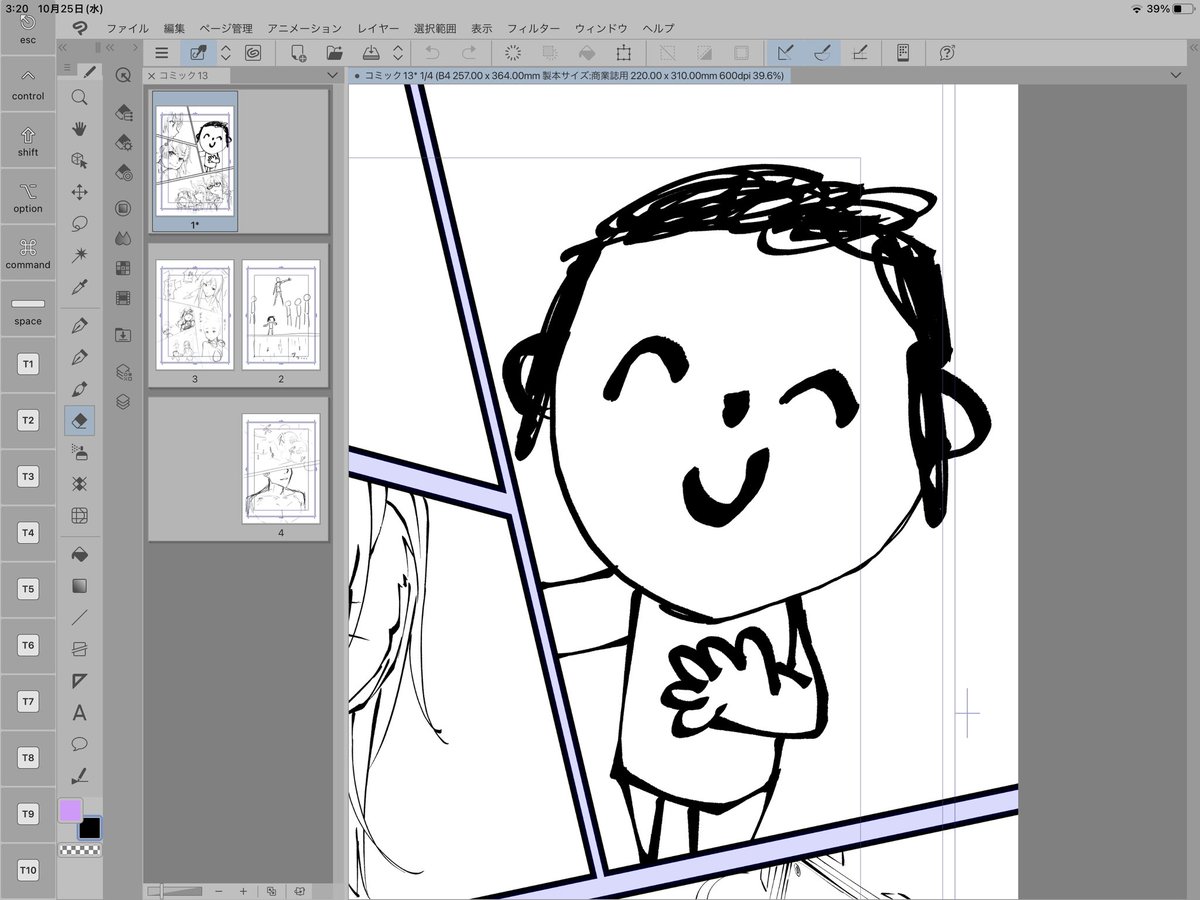
Task: Click the Undo arrow
Action: pyautogui.click(x=432, y=53)
